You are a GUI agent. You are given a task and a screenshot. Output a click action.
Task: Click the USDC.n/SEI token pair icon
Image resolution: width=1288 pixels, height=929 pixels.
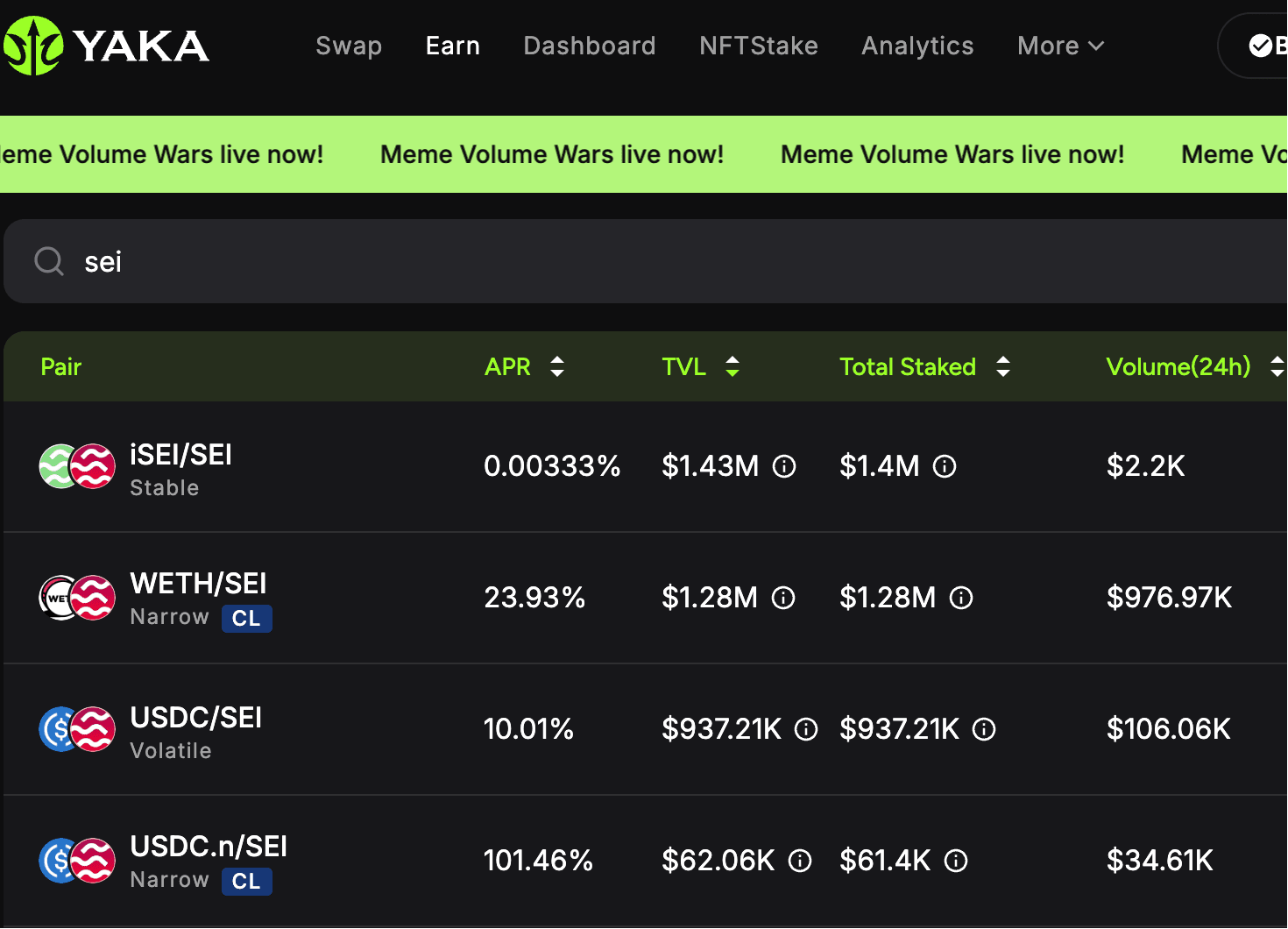click(x=77, y=861)
